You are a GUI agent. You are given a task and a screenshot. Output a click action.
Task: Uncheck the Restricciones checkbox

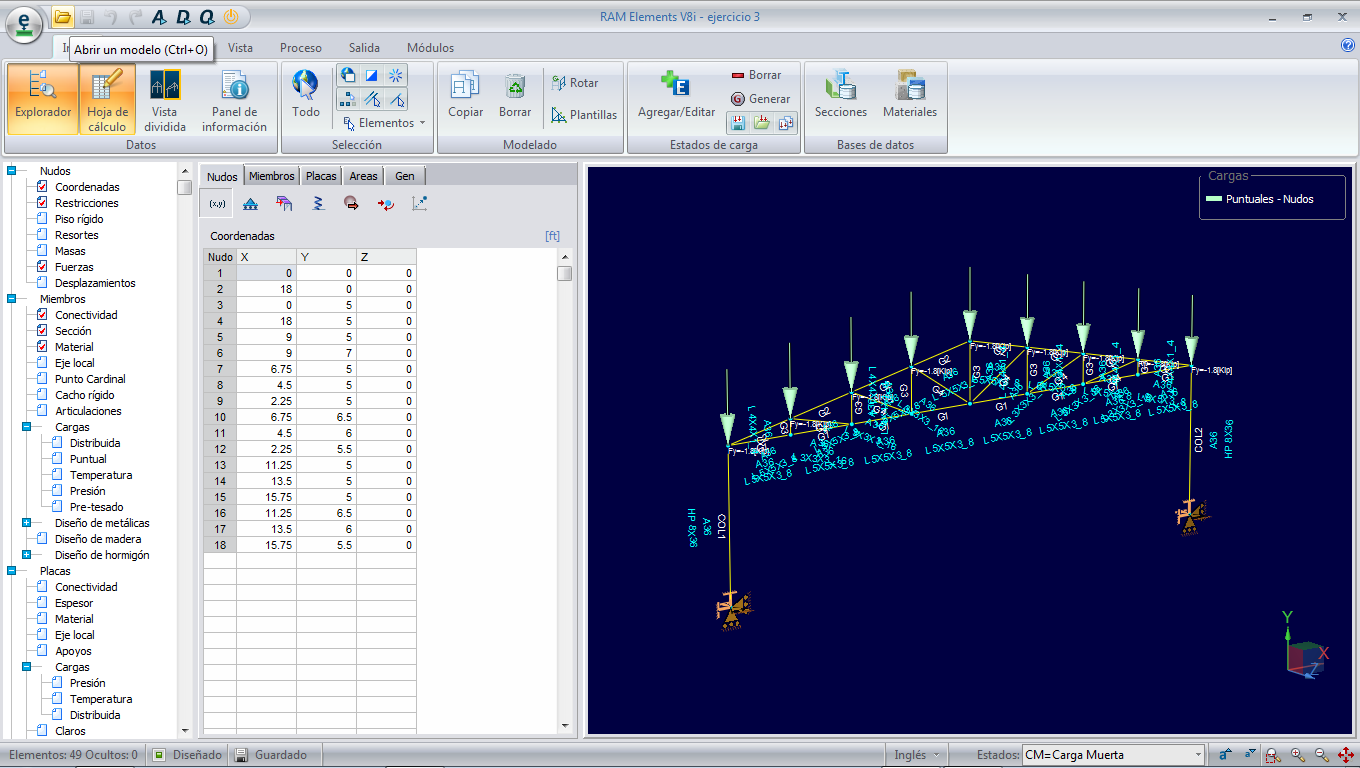pyautogui.click(x=42, y=203)
